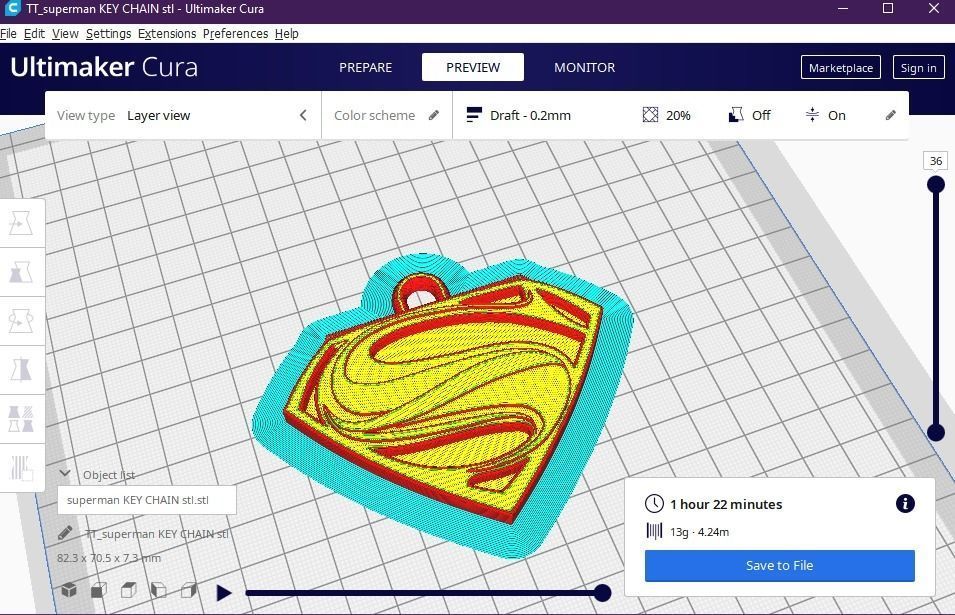
Task: Click the TT_superman KEY CHAIN stl job name
Action: (x=157, y=534)
